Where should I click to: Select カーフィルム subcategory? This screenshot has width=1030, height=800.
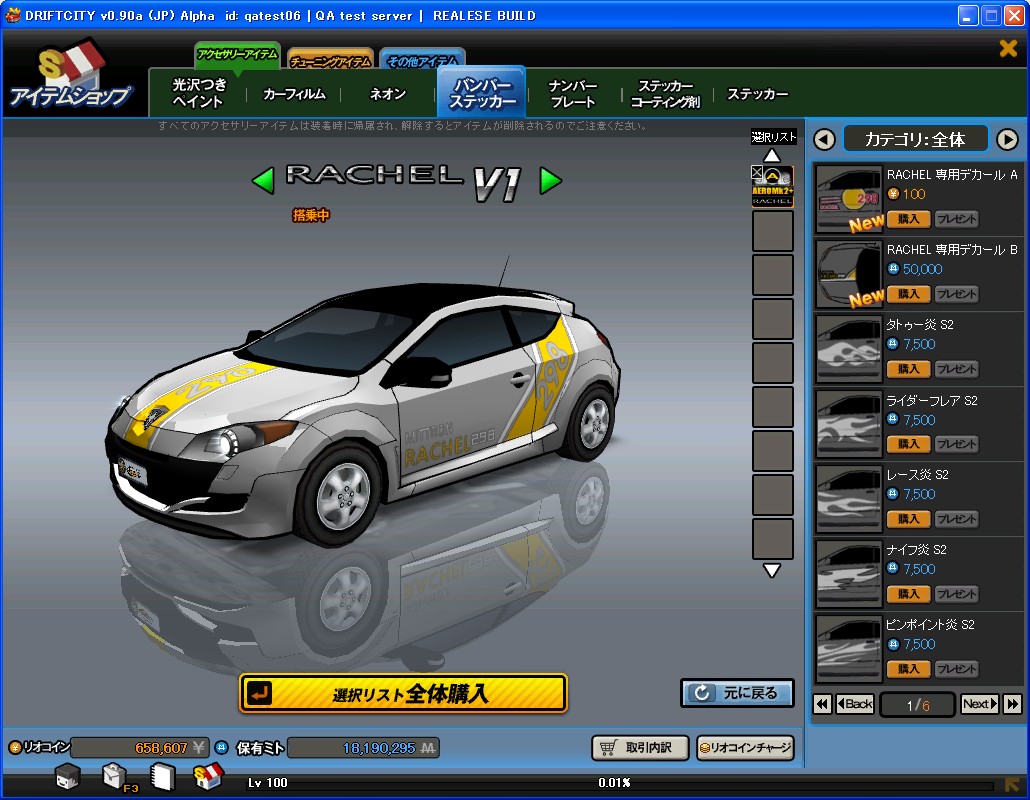click(294, 94)
